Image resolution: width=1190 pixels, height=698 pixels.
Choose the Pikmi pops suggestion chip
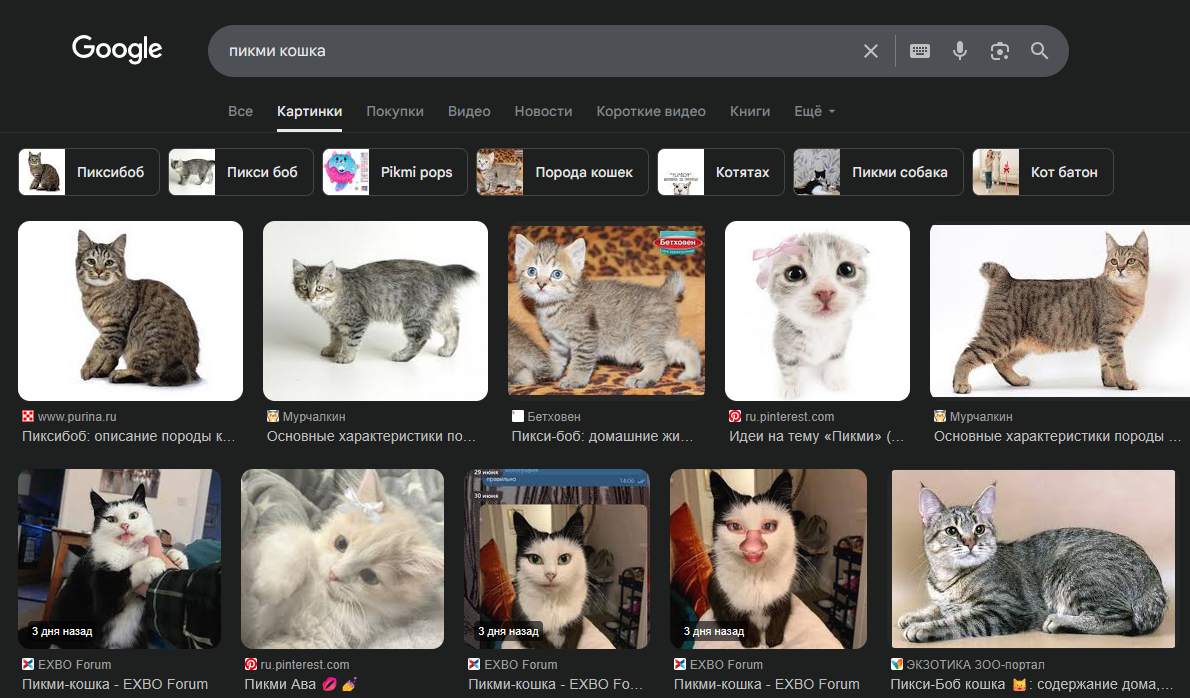point(395,172)
